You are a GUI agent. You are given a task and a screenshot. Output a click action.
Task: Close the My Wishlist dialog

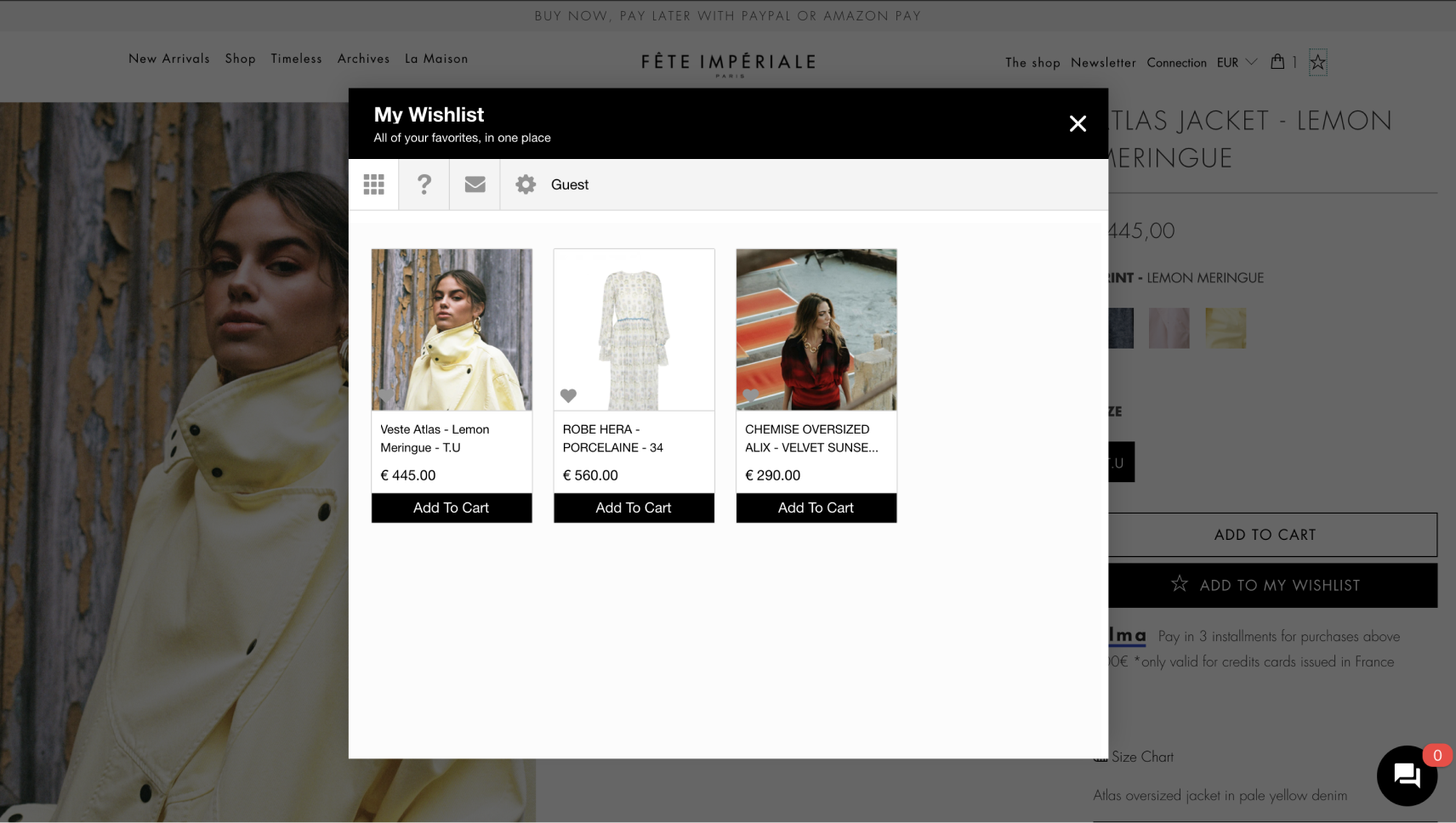(x=1078, y=124)
